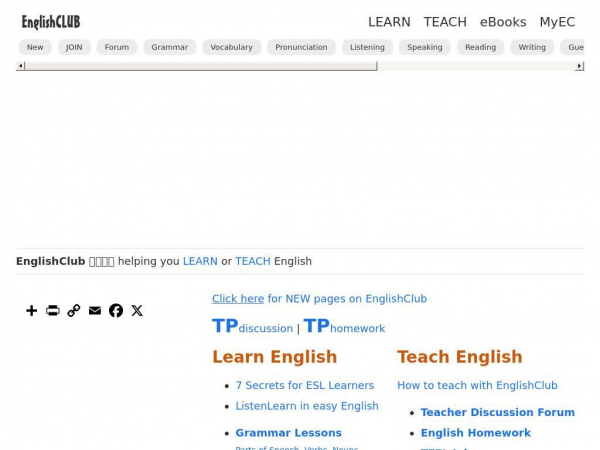
Task: Open 'ListenLearn in easy English'
Action: pos(307,406)
